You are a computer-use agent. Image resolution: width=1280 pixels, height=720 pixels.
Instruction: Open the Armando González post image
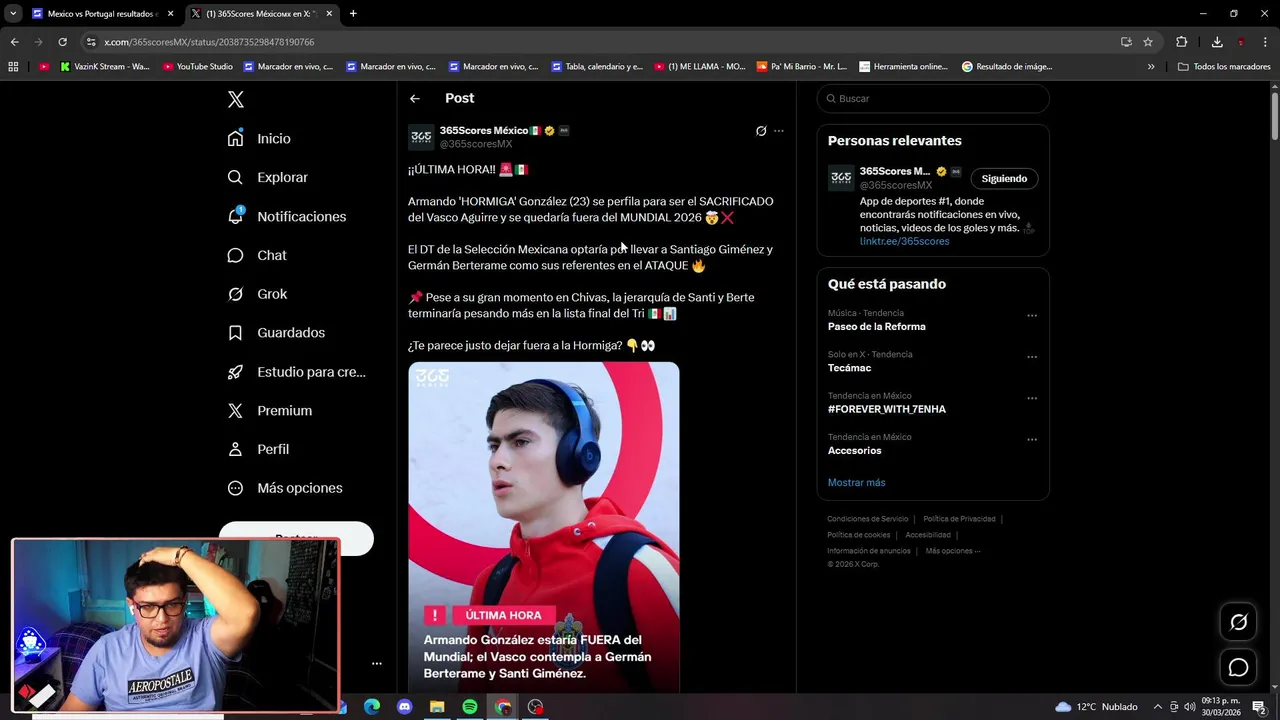click(544, 527)
